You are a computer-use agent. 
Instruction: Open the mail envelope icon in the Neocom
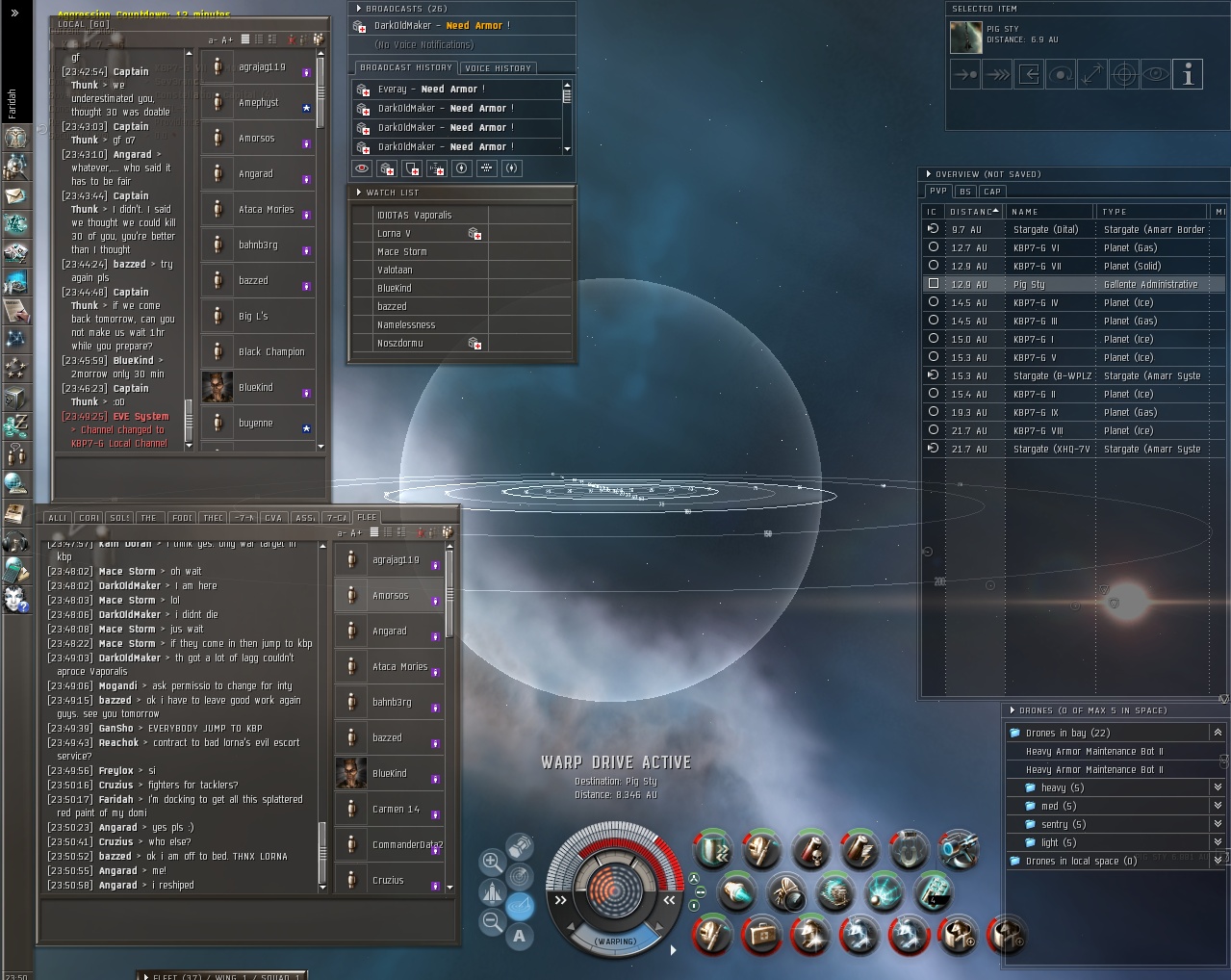[16, 195]
